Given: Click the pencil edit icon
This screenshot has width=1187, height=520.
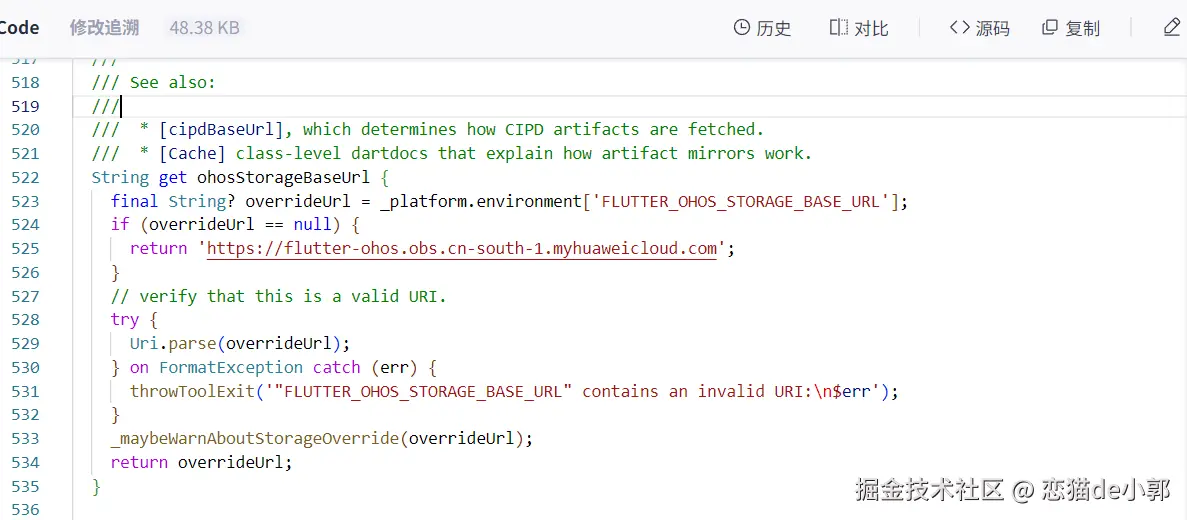Looking at the screenshot, I should 1172,28.
